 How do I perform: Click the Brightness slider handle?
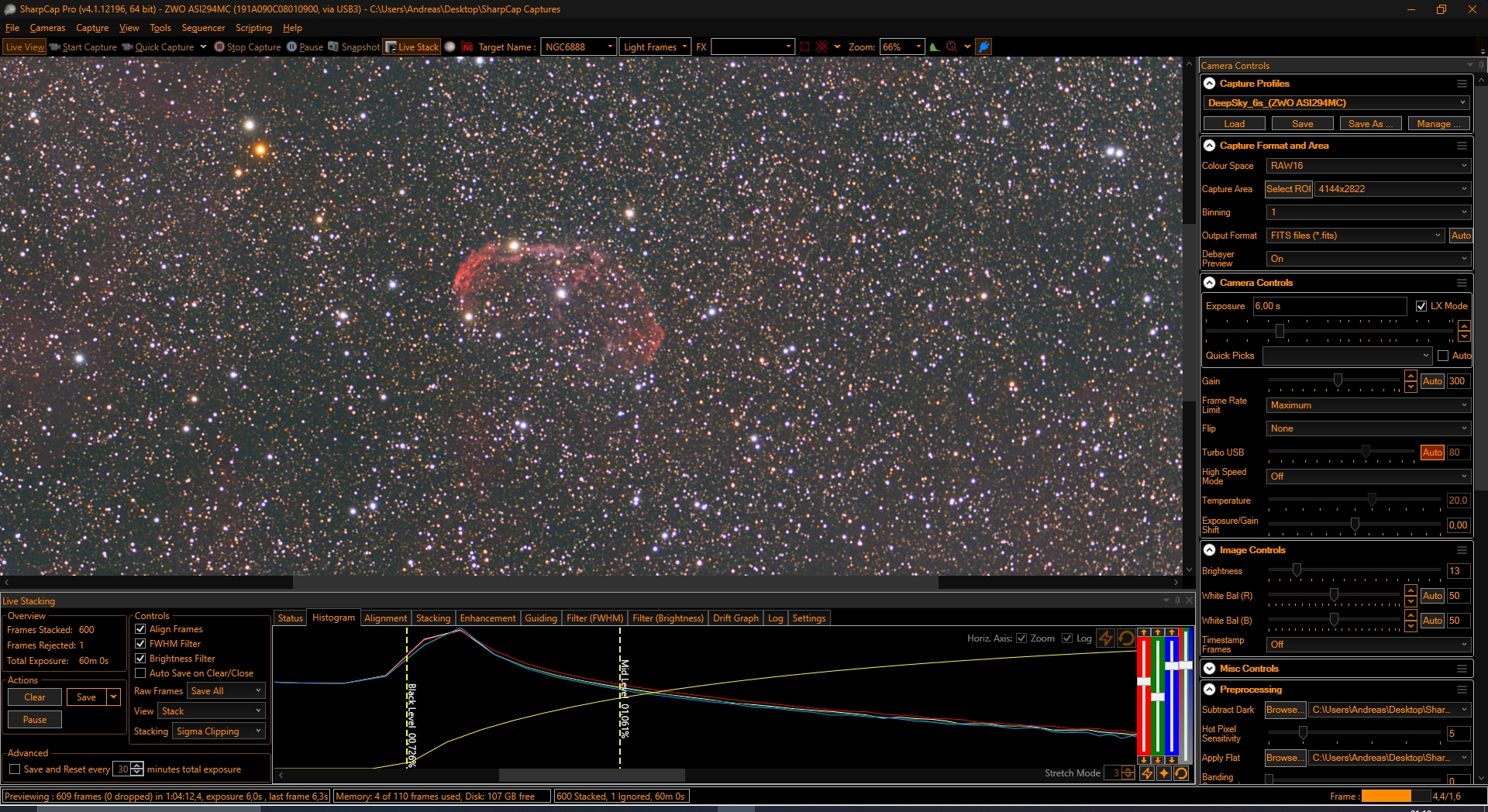pyautogui.click(x=1297, y=570)
